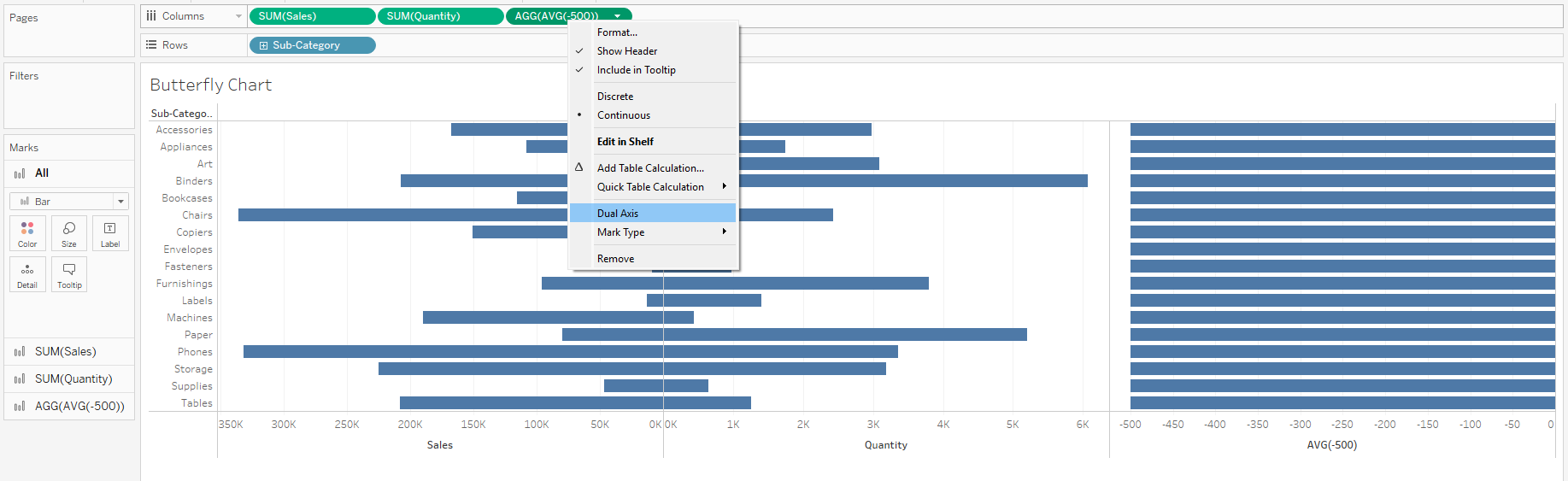Open the Label marks card
1568x481 pixels.
coord(110,232)
